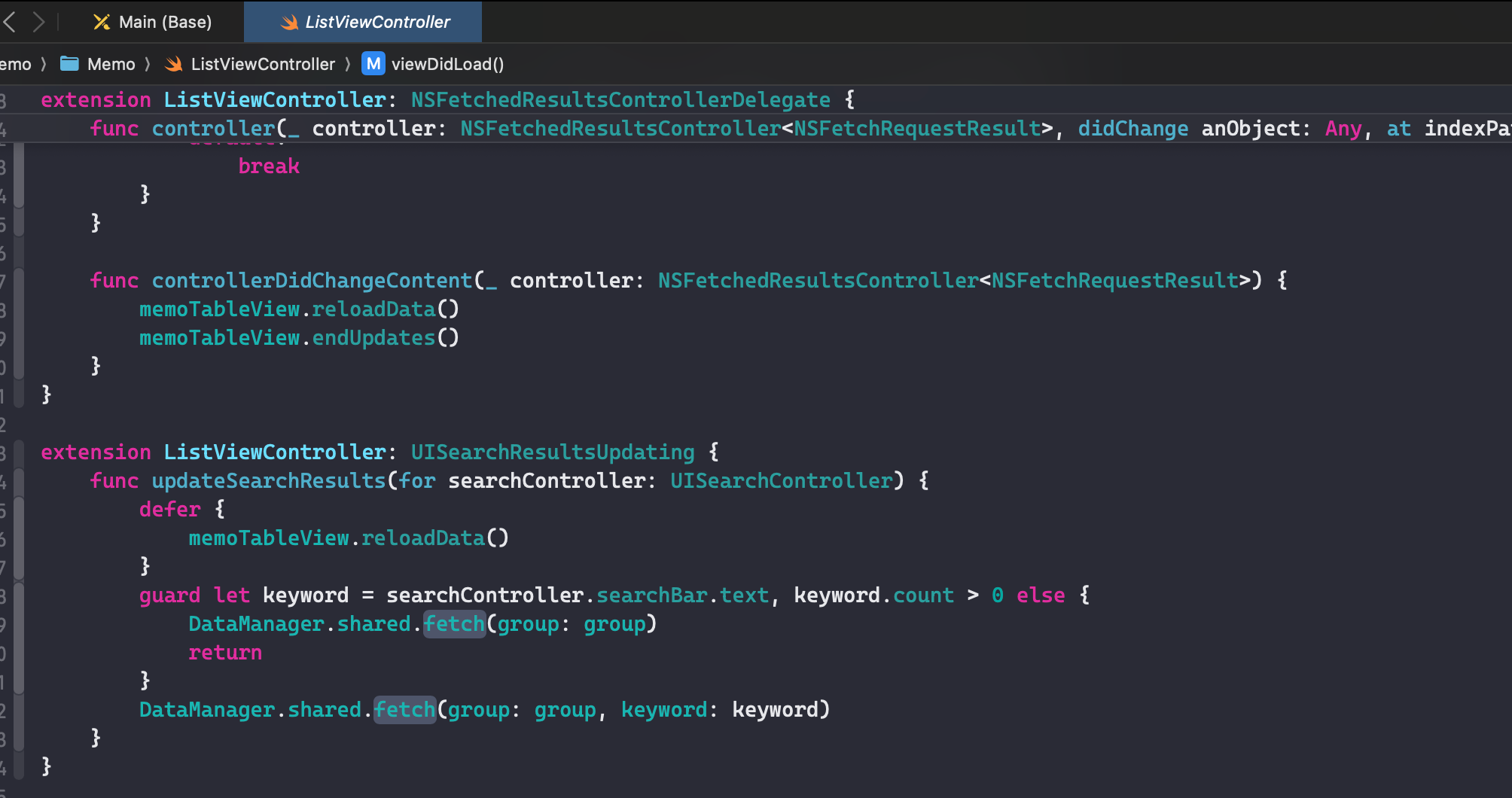Click the updateSearchResults function name

pyautogui.click(x=269, y=480)
